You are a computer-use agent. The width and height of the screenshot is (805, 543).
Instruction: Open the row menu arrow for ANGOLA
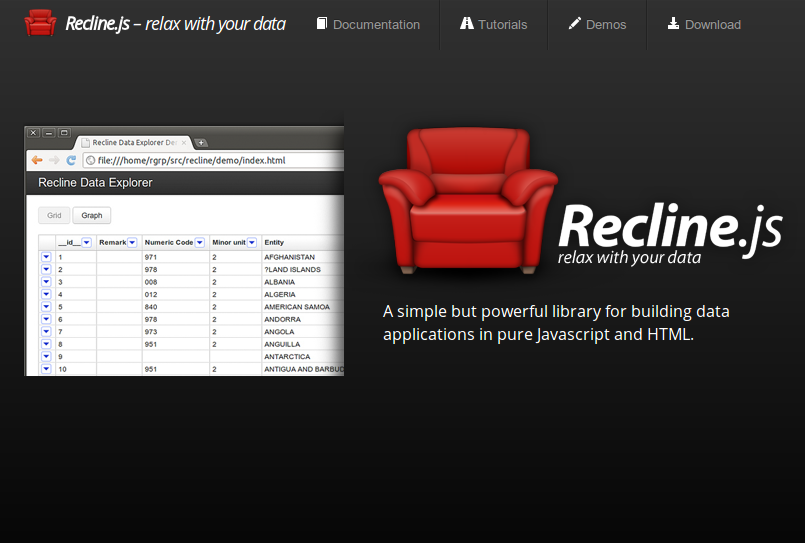(x=46, y=332)
